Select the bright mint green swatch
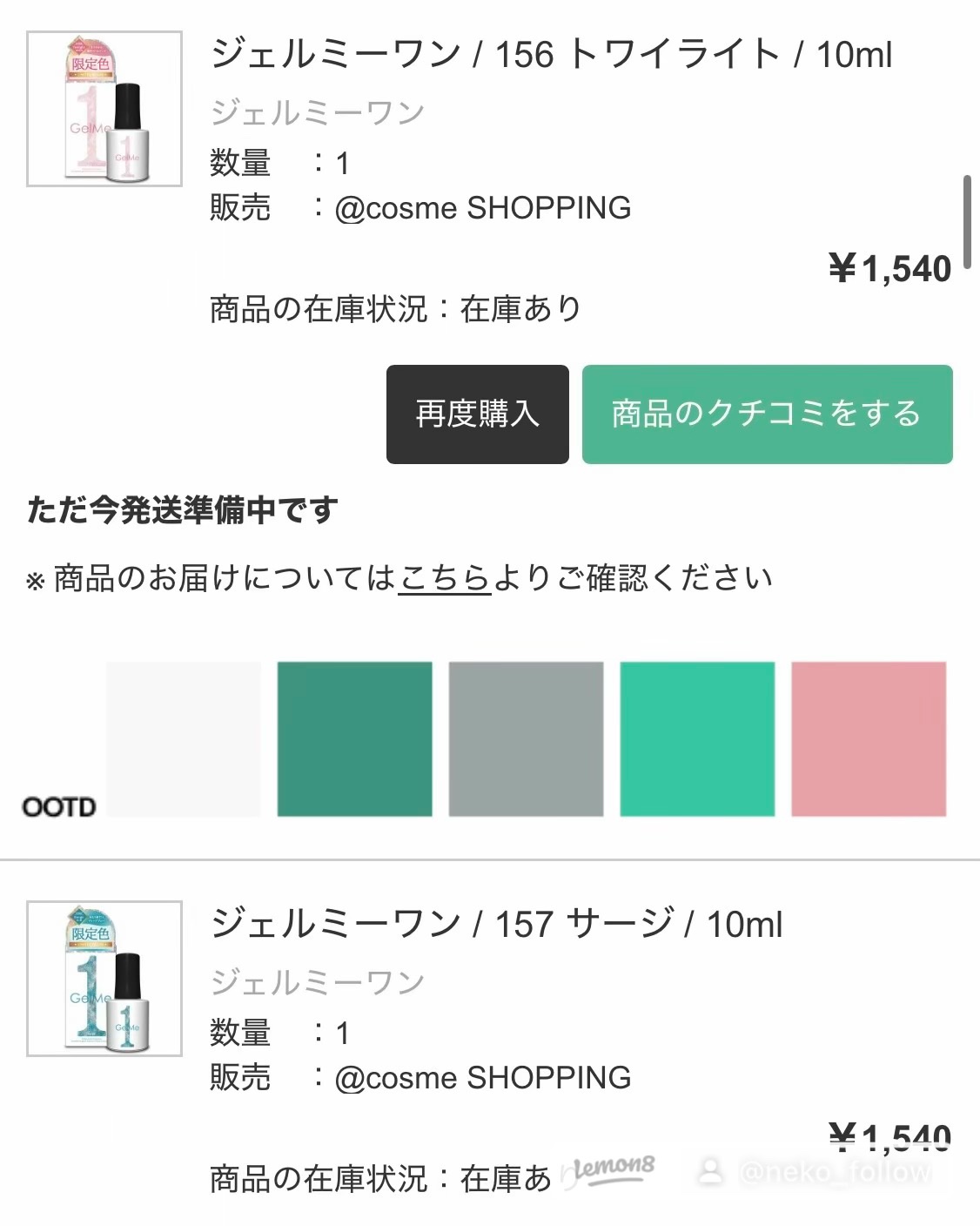Screen dimensions: 980x1226 point(697,738)
